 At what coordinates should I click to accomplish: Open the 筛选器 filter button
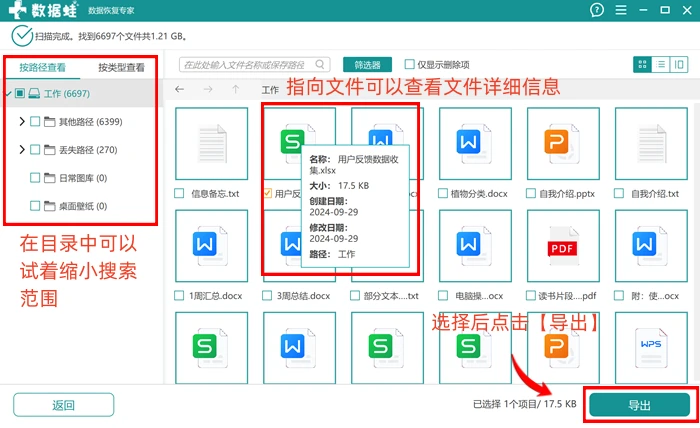click(367, 65)
